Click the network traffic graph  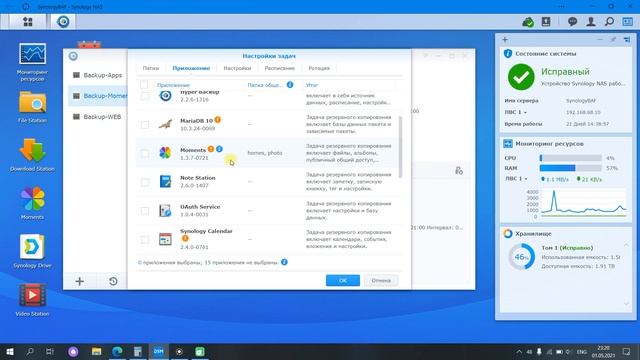point(584,203)
